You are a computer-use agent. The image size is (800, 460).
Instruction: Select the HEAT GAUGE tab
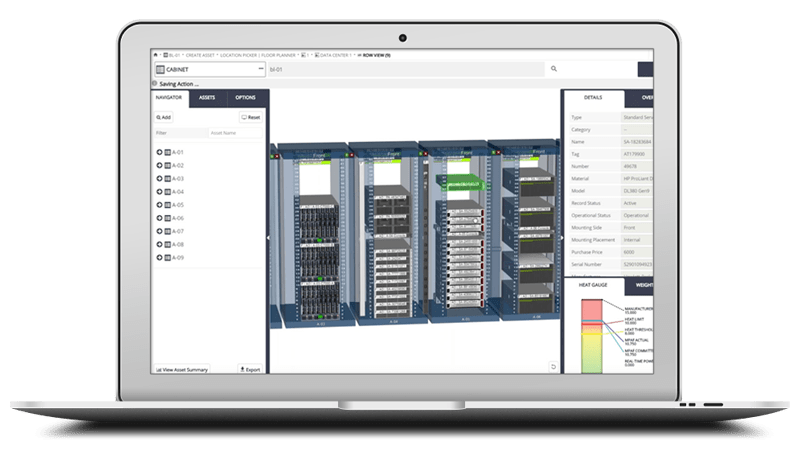[x=593, y=285]
